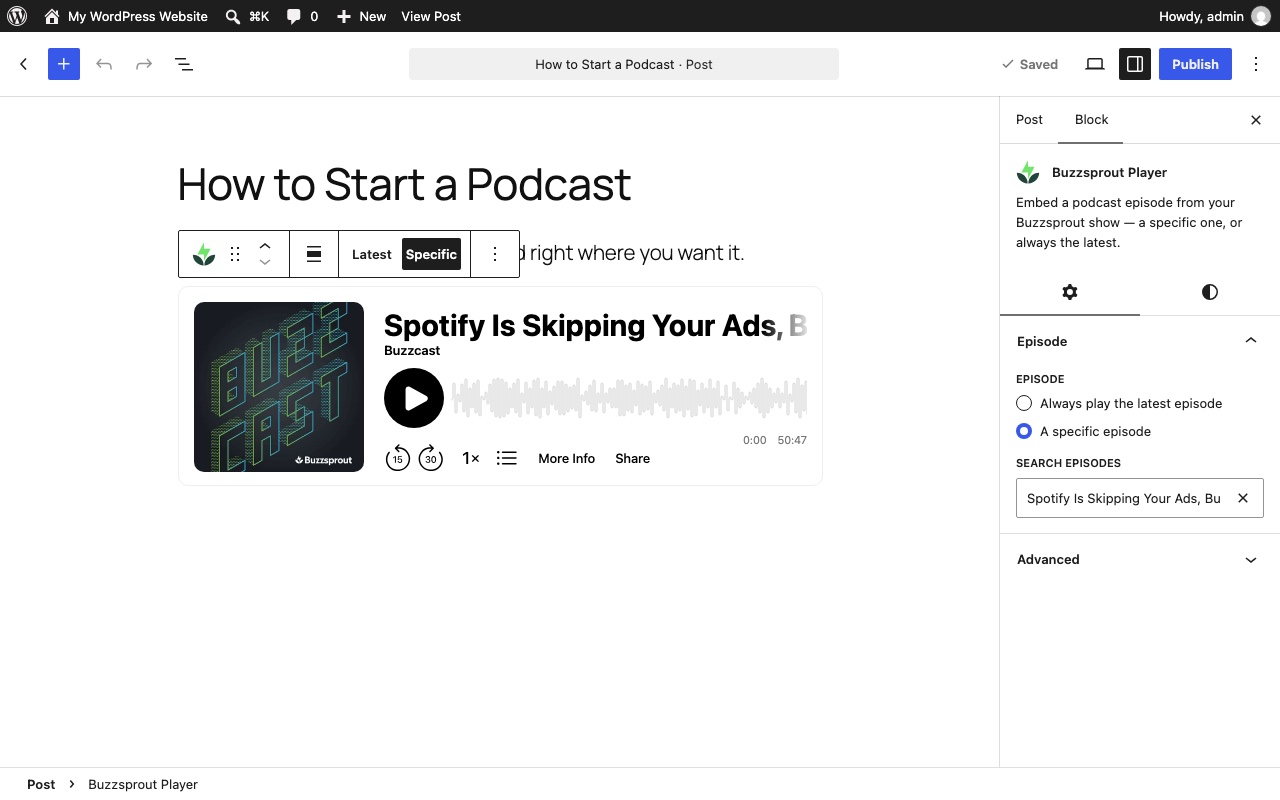Click Buzzsprout Player block type icon
This screenshot has height=800, width=1280.
pyautogui.click(x=204, y=254)
